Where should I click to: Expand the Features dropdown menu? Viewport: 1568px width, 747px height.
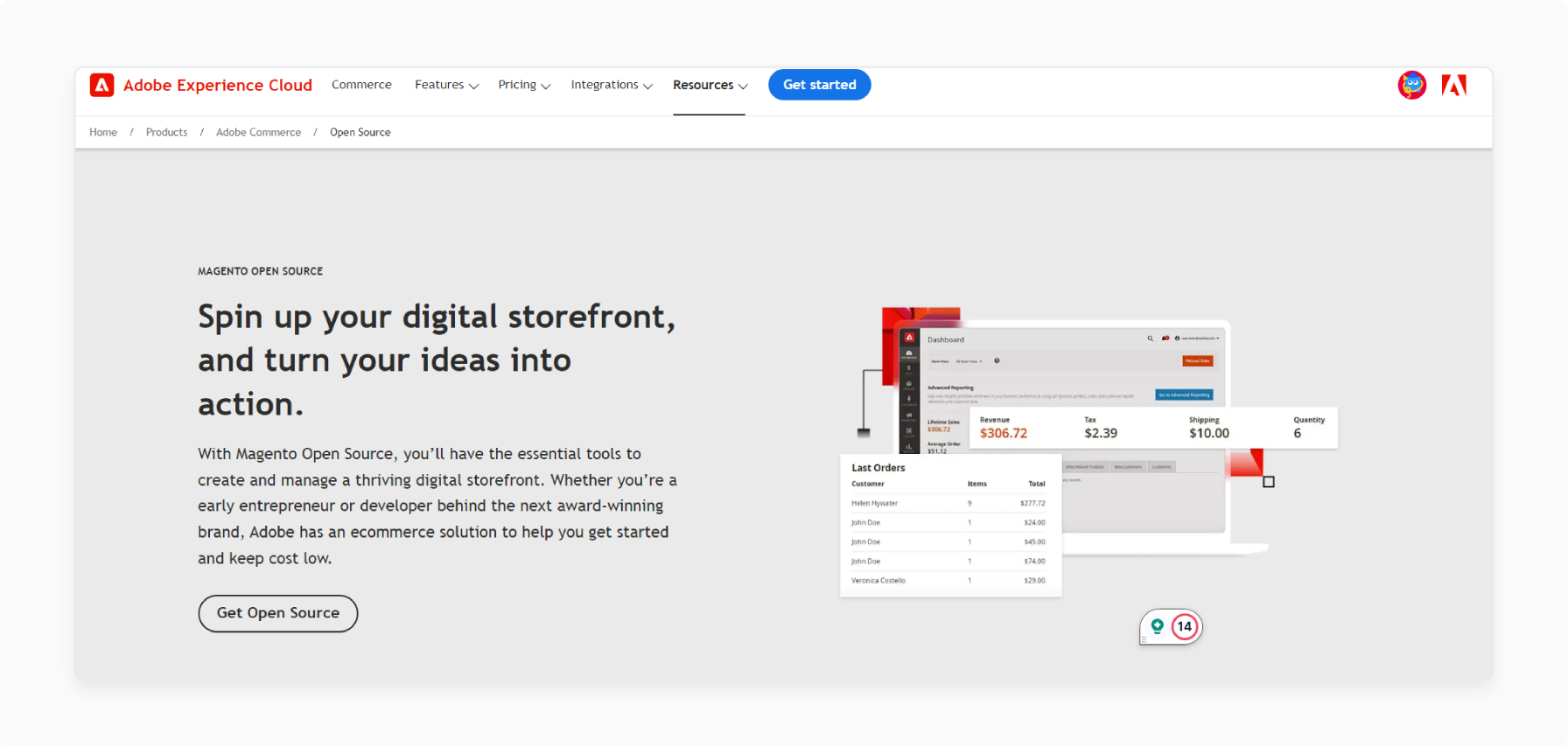coord(446,85)
